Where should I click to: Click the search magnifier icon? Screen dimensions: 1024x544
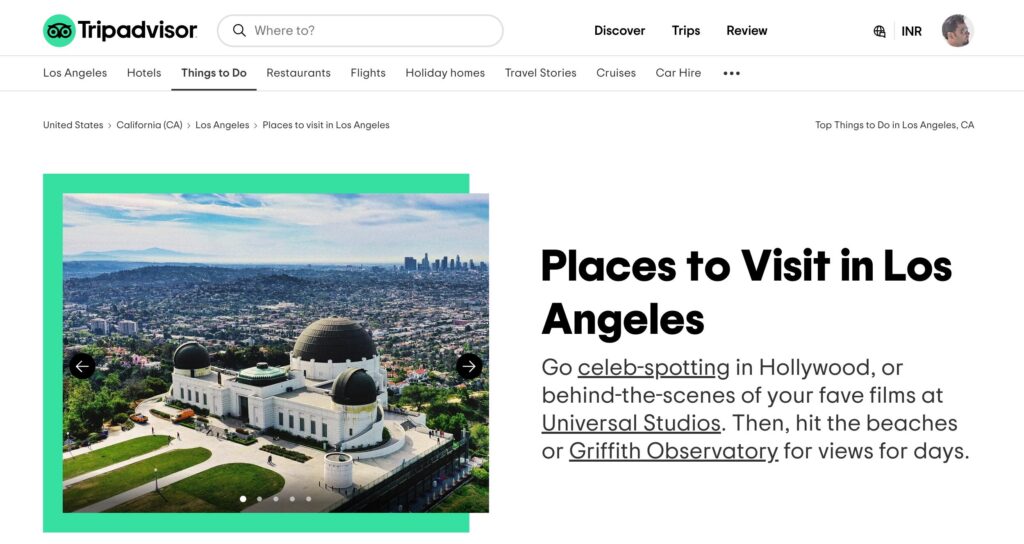click(x=239, y=31)
